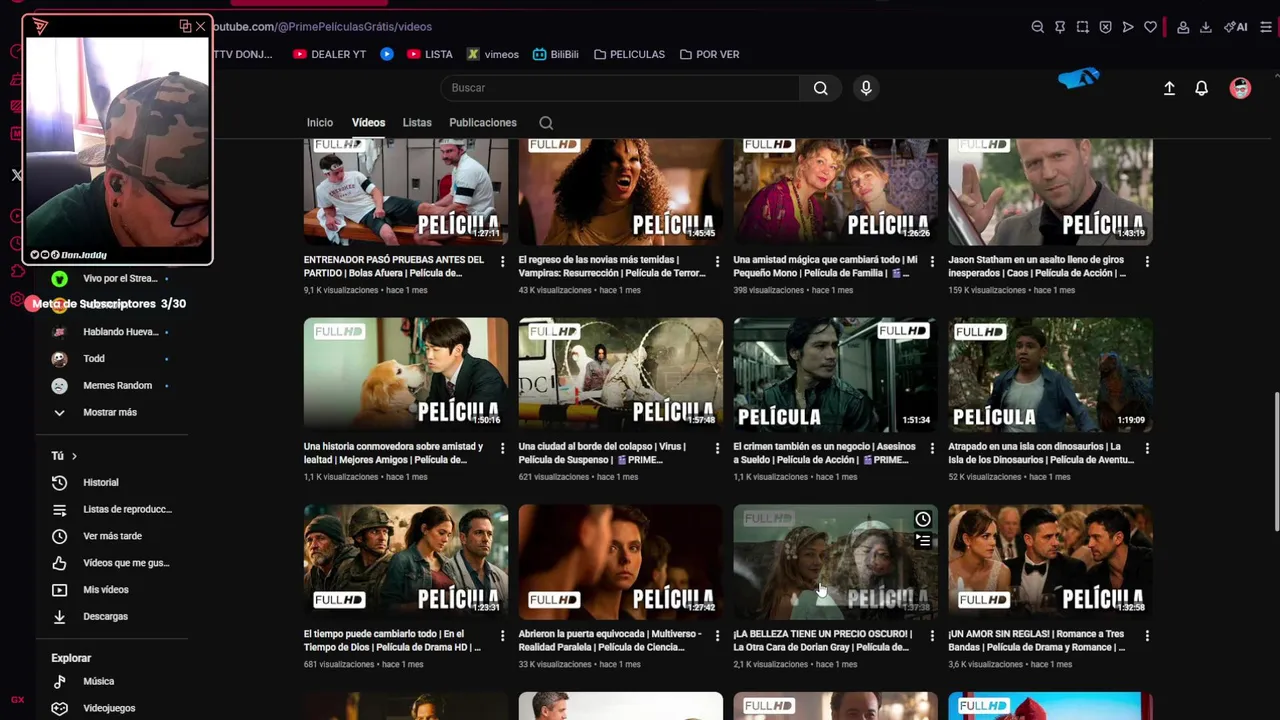1280x720 pixels.
Task: Click the zoom out icon in browser toolbar
Action: [x=1037, y=27]
